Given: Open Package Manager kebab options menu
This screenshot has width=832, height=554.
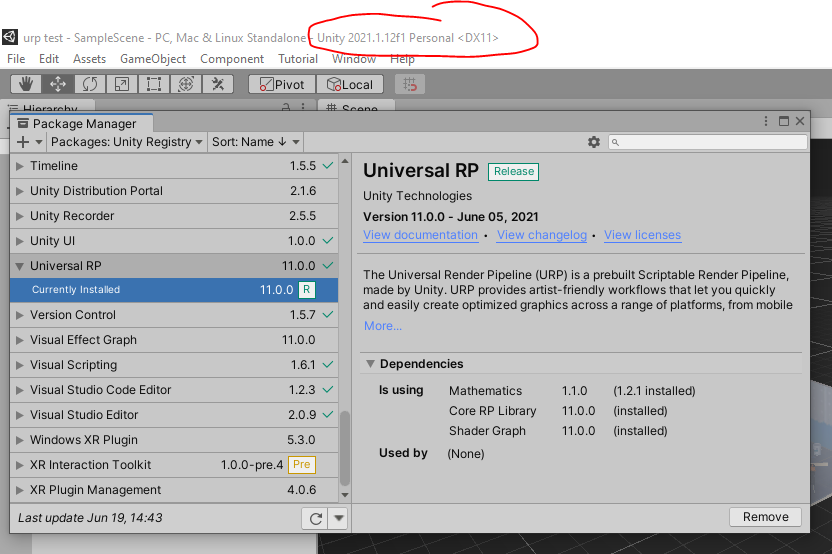Looking at the screenshot, I should 766,121.
